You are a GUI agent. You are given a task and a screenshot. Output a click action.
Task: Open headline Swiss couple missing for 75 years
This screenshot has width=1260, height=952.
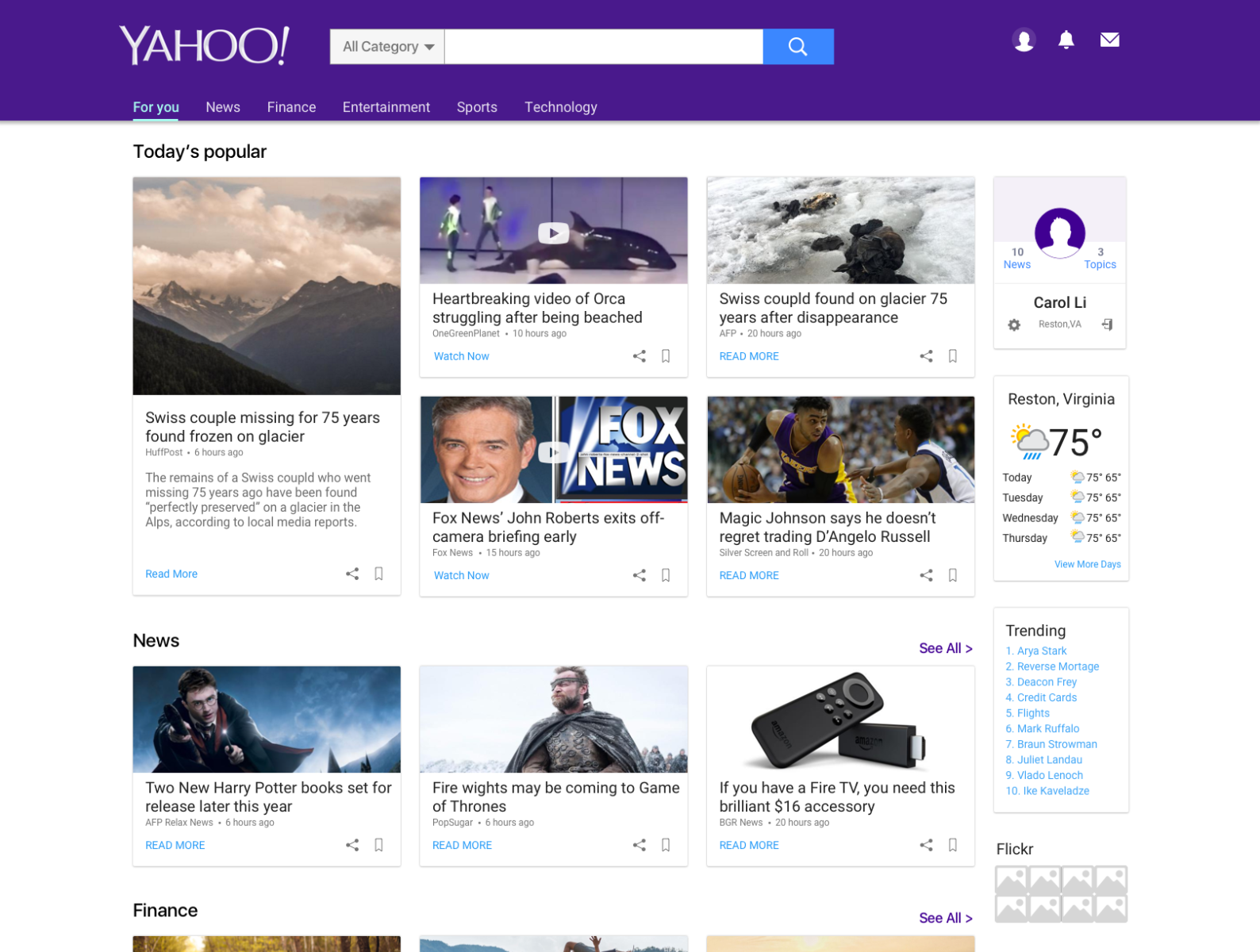pos(263,427)
